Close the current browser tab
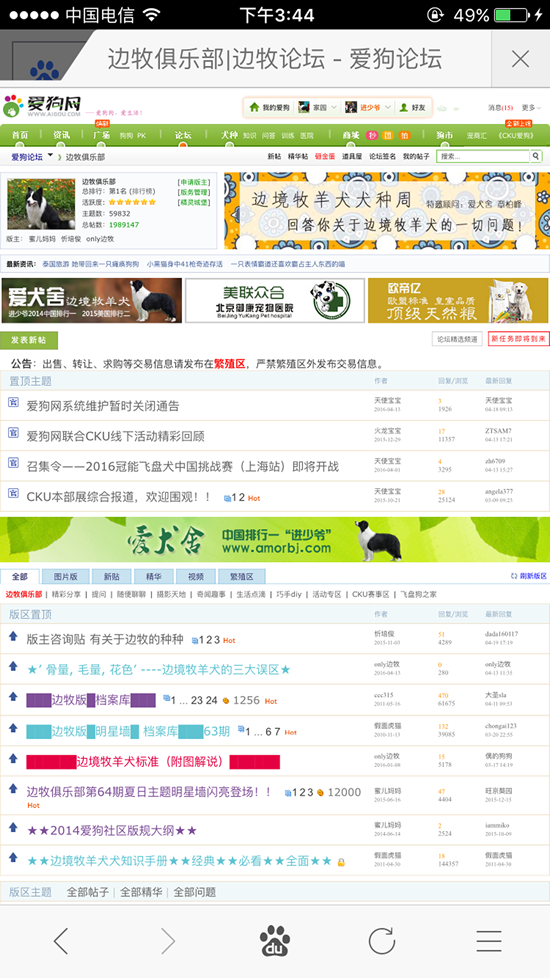The width and height of the screenshot is (550, 978). (520, 59)
